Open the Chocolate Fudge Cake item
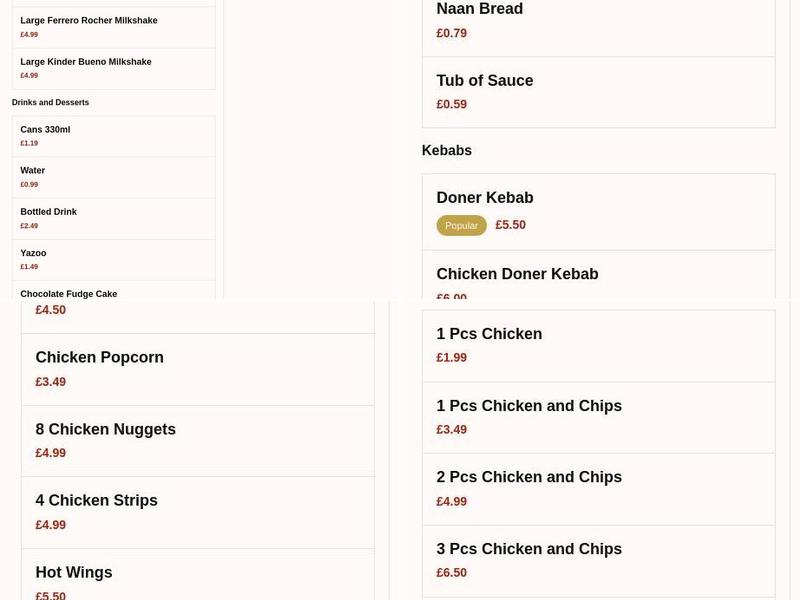800x600 pixels. pyautogui.click(x=68, y=293)
